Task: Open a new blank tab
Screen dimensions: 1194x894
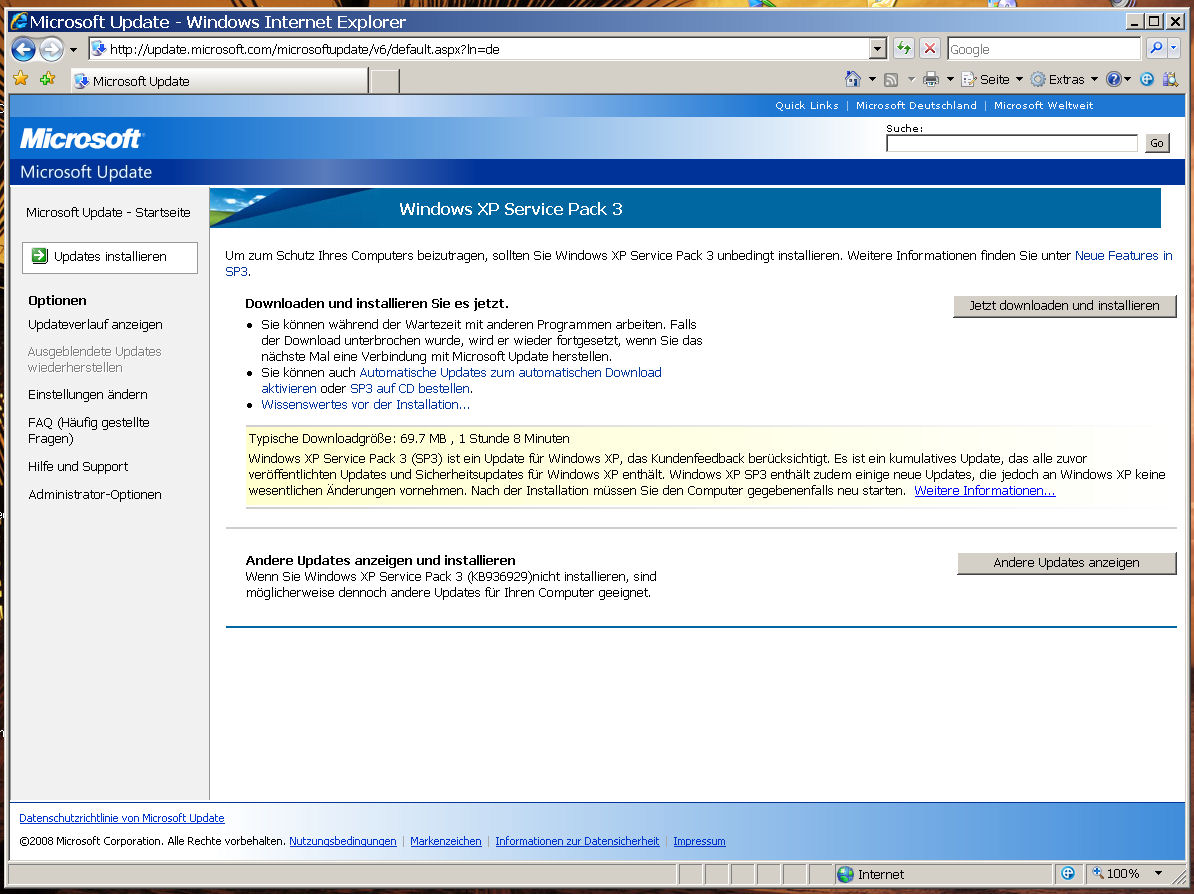Action: point(385,81)
